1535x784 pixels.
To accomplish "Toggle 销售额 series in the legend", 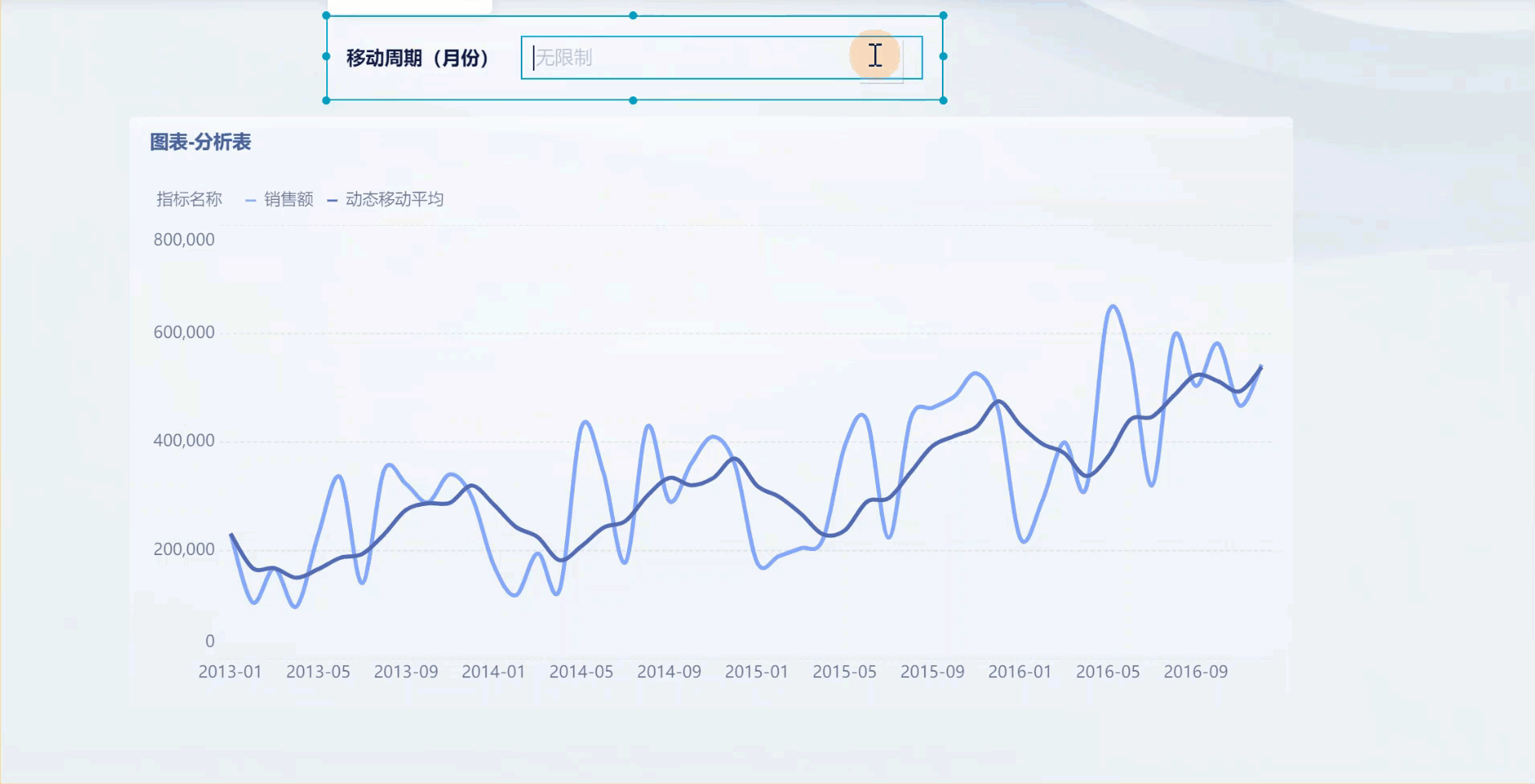I will [x=280, y=199].
